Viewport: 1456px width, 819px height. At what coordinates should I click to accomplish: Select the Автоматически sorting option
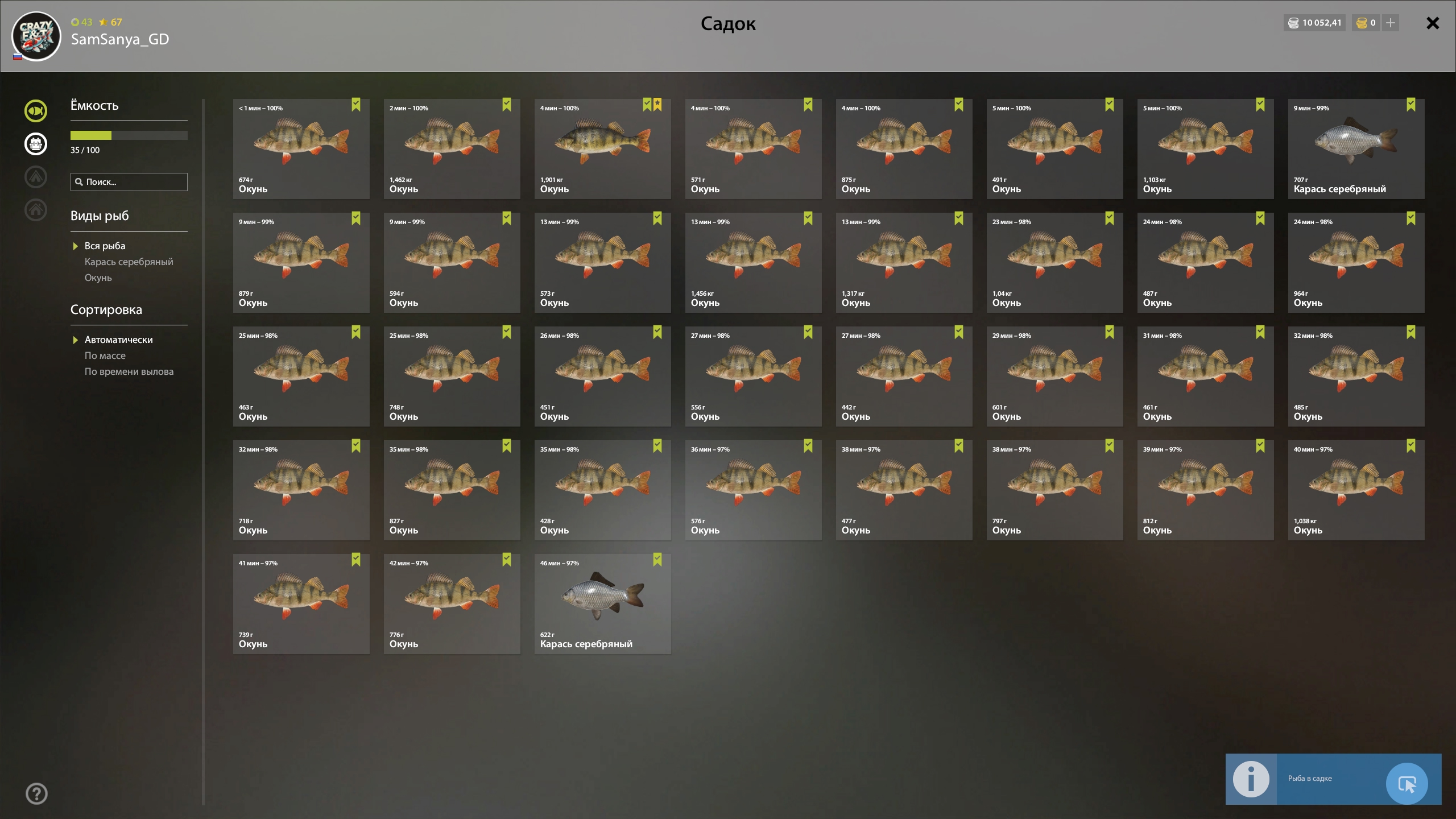tap(118, 340)
